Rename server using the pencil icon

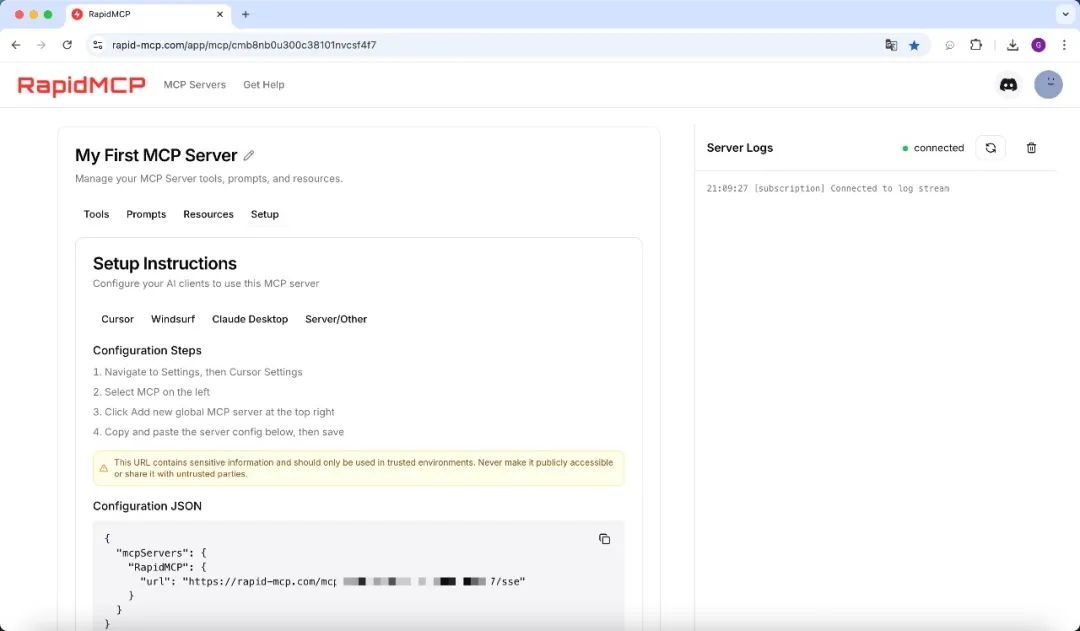[x=248, y=155]
